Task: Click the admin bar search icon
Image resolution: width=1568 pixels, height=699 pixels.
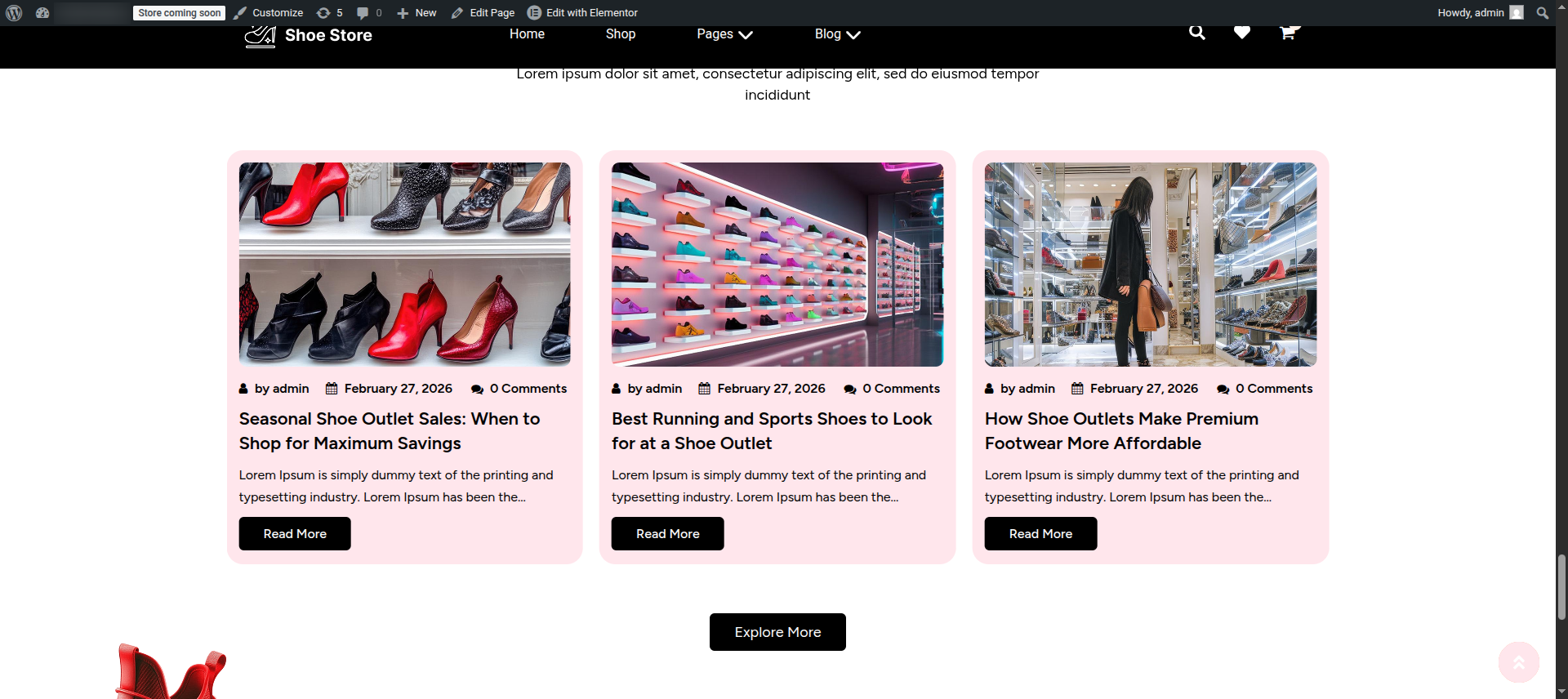Action: pos(1542,13)
